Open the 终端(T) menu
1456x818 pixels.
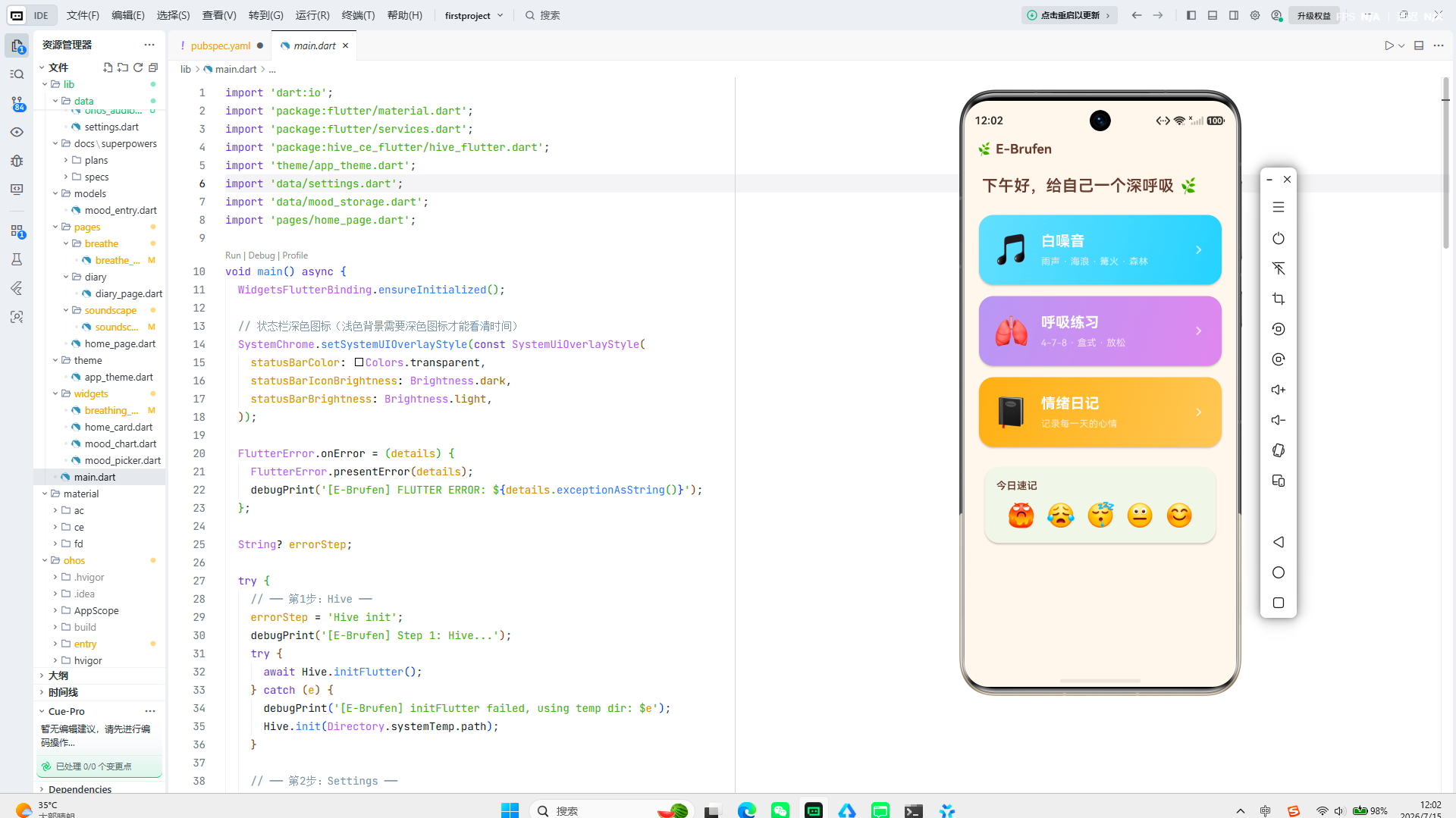tap(358, 15)
